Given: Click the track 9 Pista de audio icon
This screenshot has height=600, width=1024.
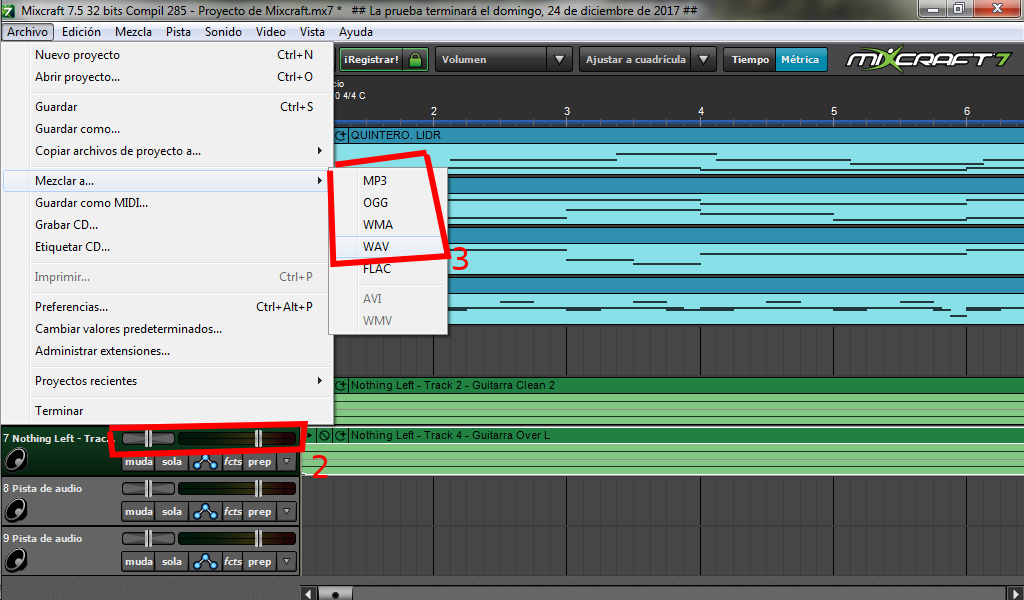Looking at the screenshot, I should coord(16,560).
